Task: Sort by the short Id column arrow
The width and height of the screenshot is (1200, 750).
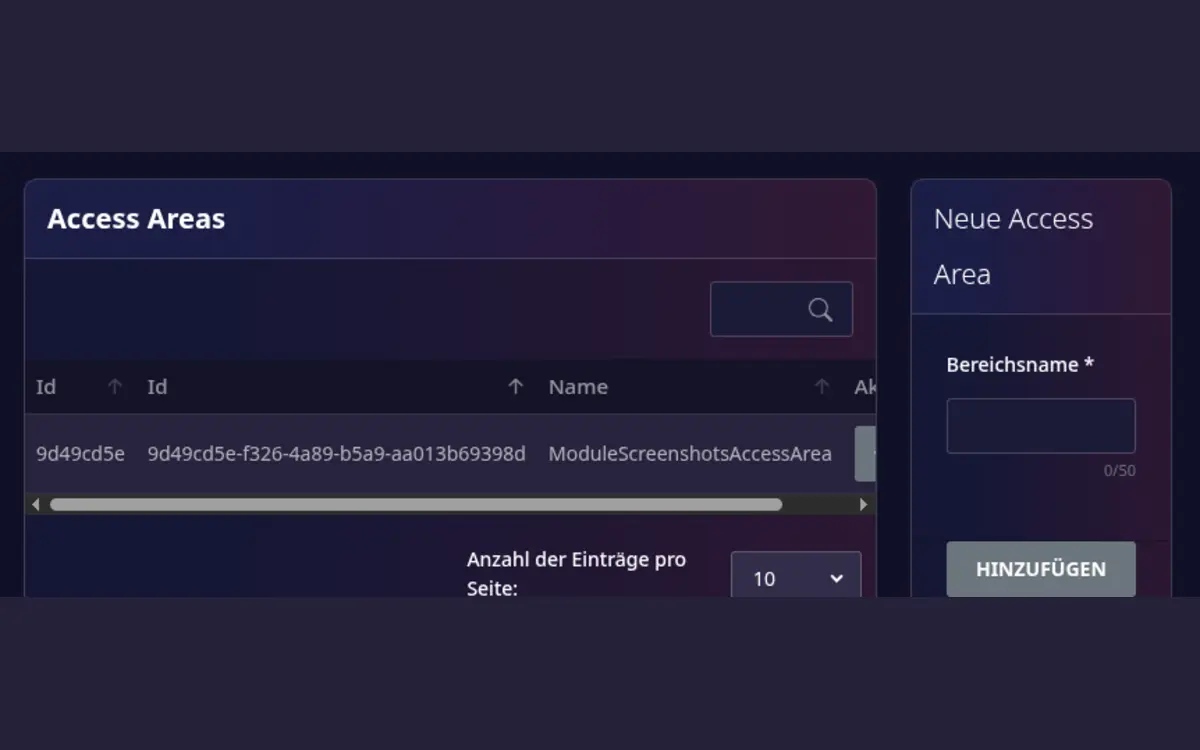Action: (x=115, y=387)
